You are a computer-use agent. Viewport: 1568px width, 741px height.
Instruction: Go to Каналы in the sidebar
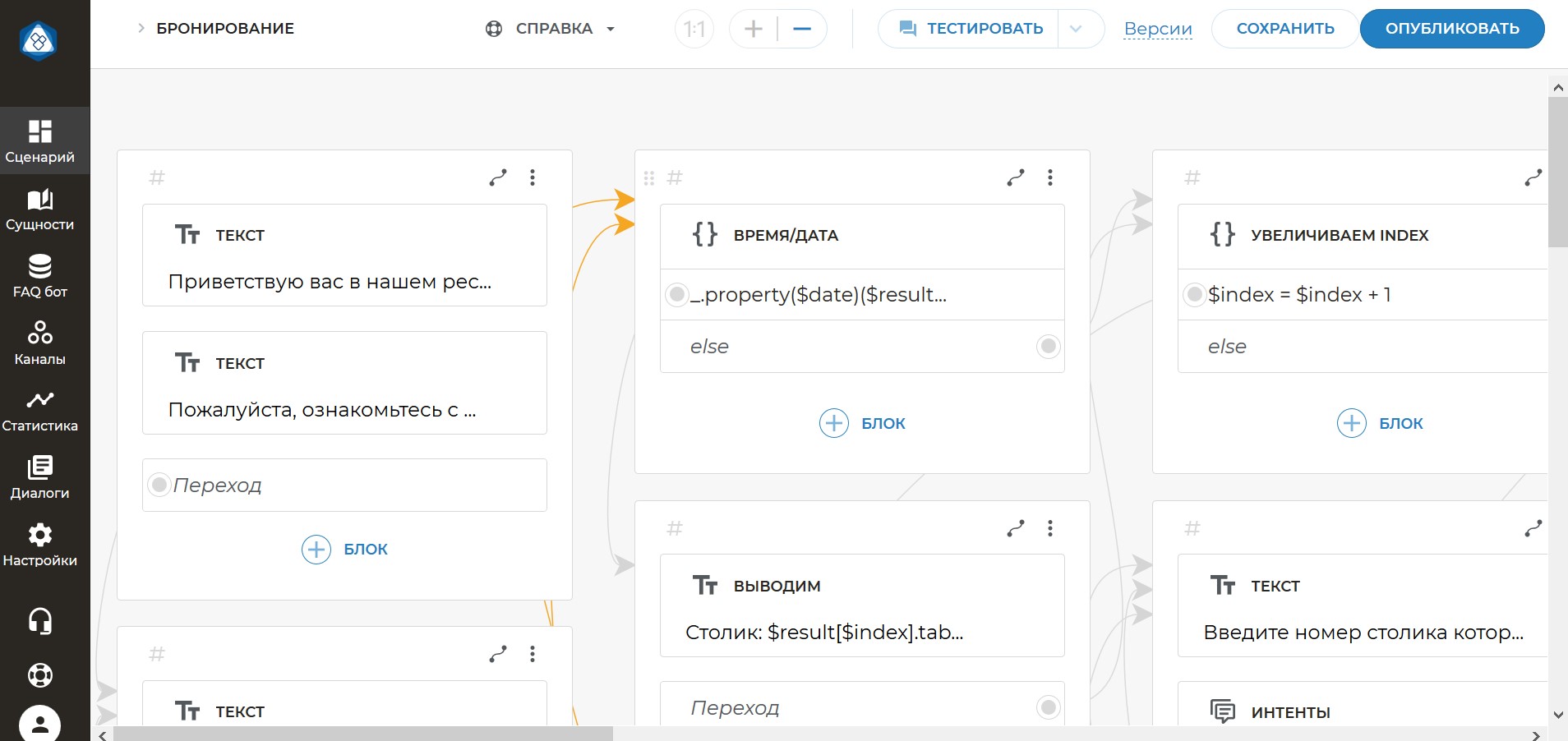(x=39, y=343)
